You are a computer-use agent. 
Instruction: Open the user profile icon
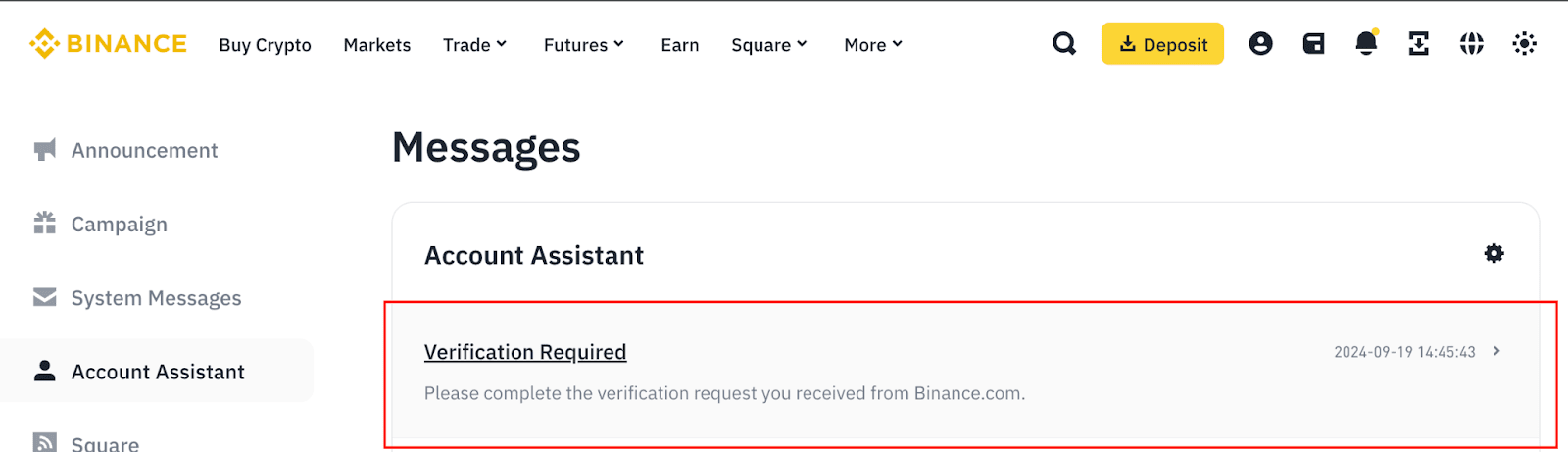1260,44
